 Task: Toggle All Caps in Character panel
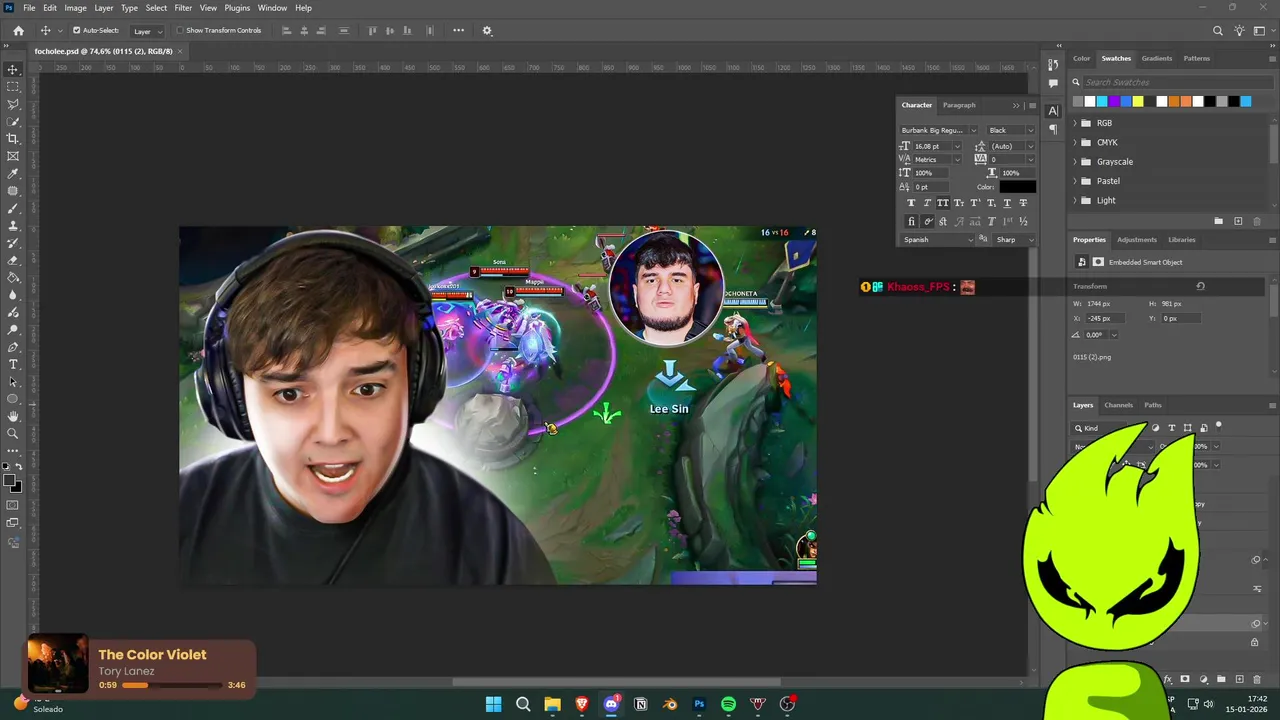click(943, 203)
